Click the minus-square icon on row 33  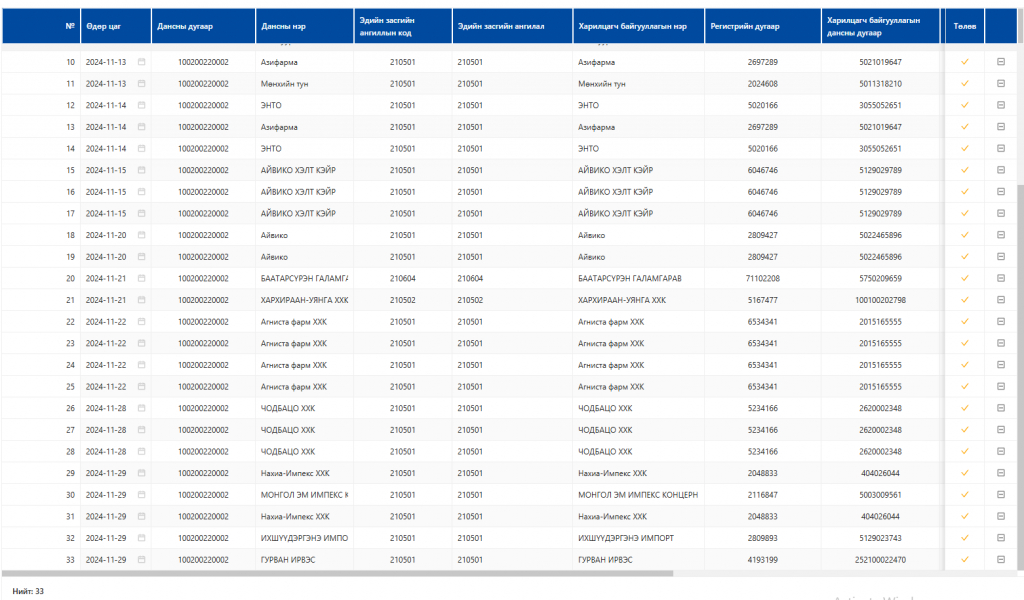1000,560
